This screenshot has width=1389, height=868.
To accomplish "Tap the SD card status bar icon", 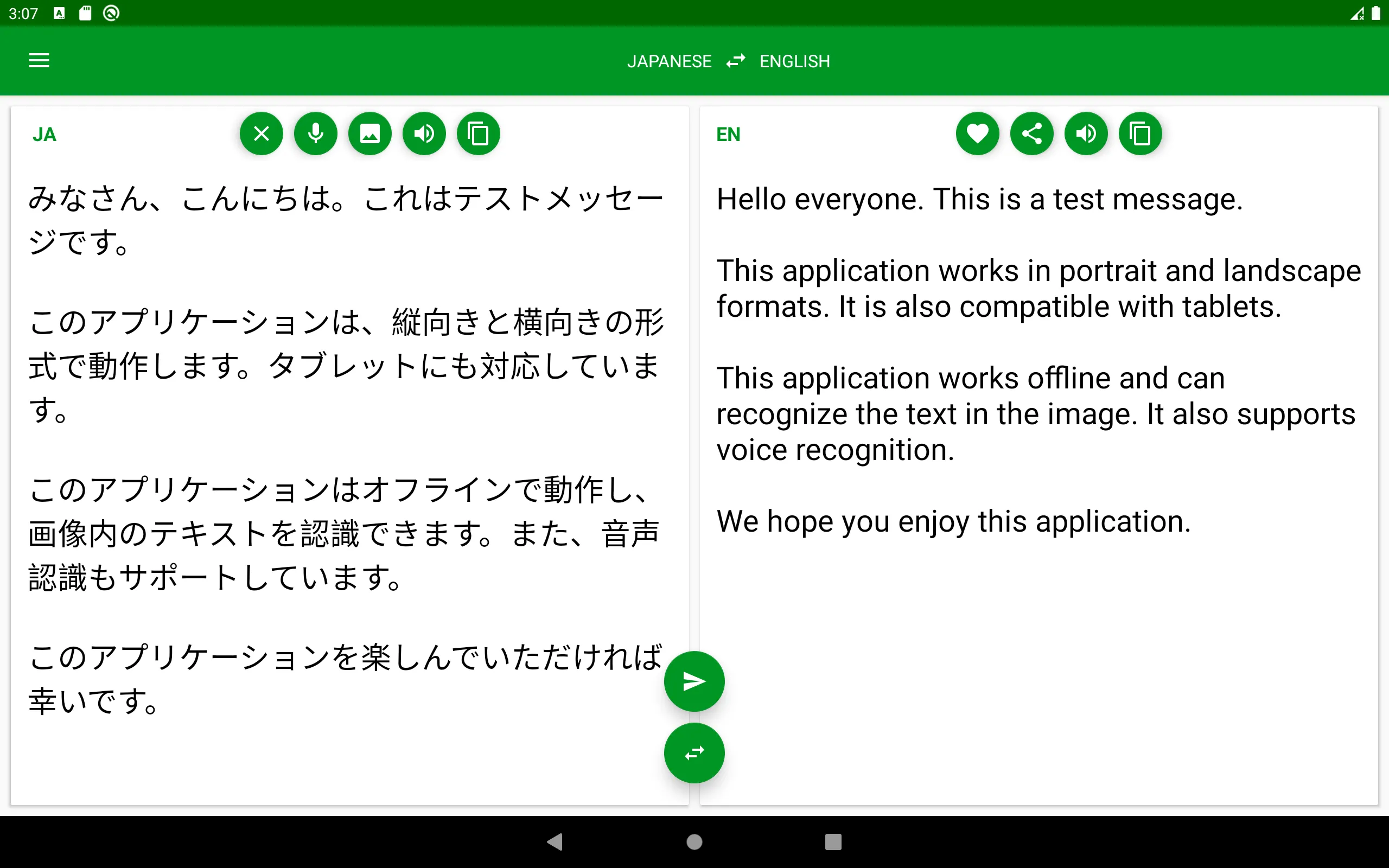I will tap(85, 13).
